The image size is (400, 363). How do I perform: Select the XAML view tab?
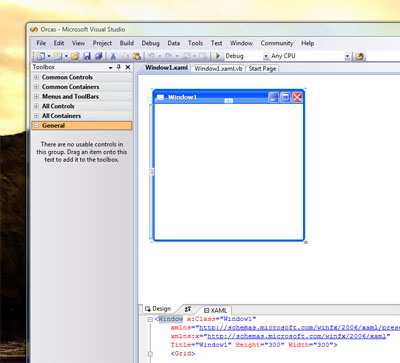pos(215,310)
